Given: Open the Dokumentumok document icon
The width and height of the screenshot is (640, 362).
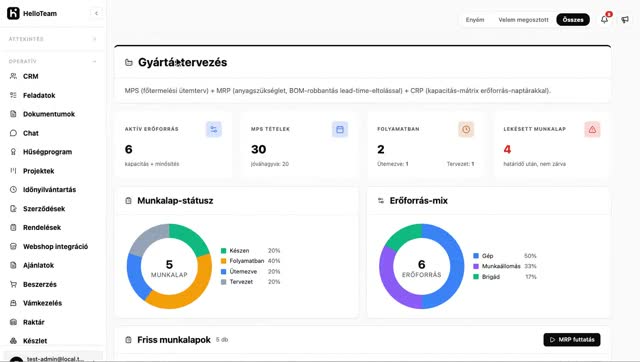Looking at the screenshot, I should pyautogui.click(x=13, y=114).
